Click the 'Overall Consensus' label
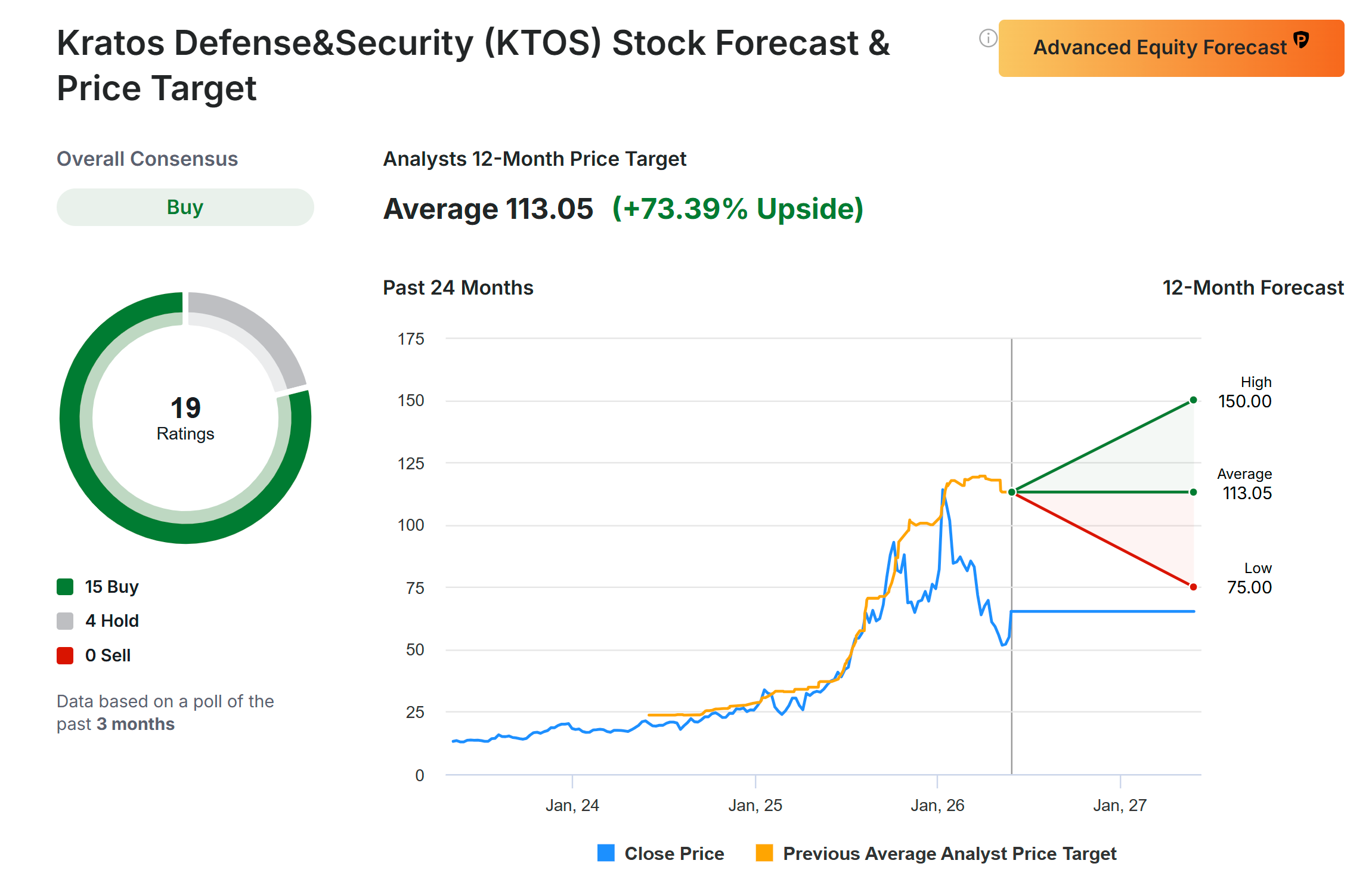Viewport: 1372px width, 882px height. pyautogui.click(x=147, y=159)
